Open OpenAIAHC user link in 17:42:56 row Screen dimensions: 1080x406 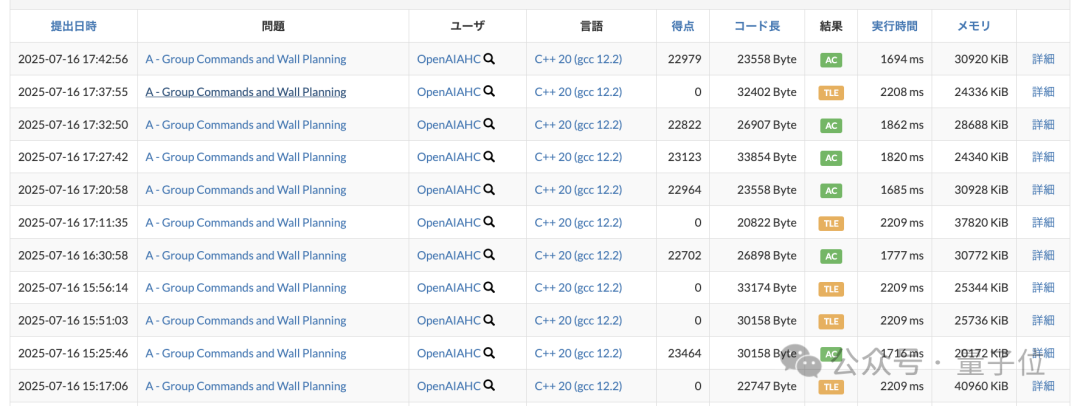tap(448, 59)
